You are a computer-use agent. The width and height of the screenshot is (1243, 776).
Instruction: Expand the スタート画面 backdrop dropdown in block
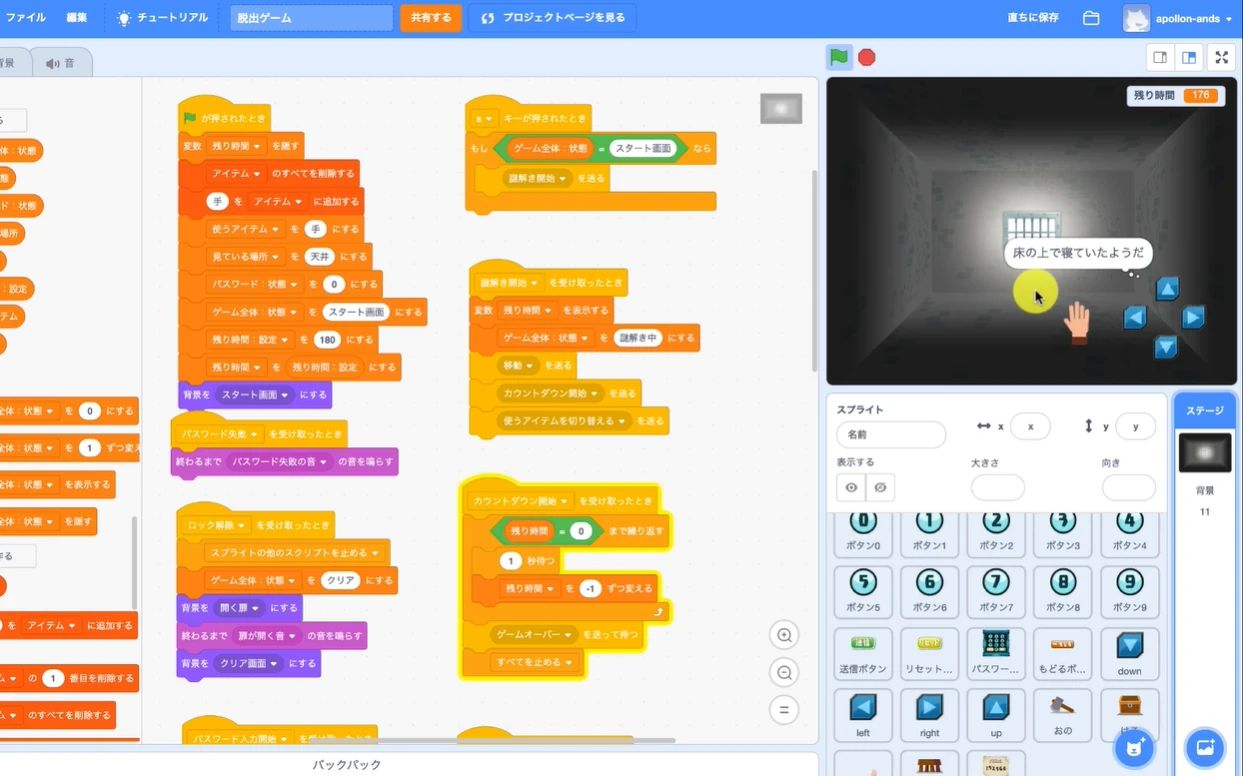click(x=286, y=395)
